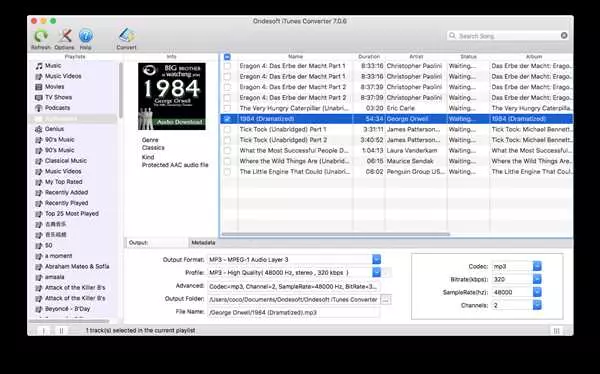Check Tick Tock (Unabridged) Part 2 checkbox
This screenshot has width=600, height=374.
[227, 140]
